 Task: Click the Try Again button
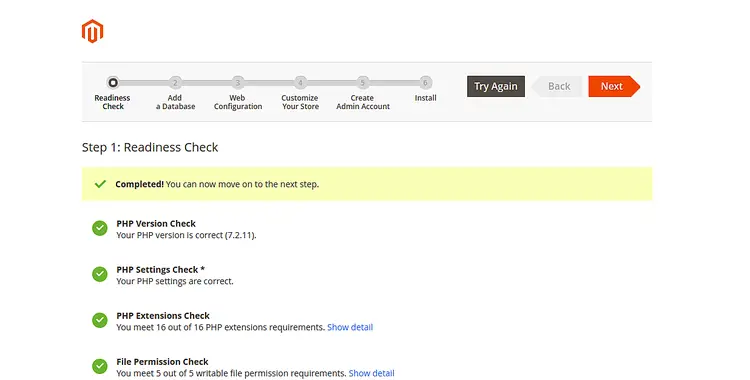[496, 86]
